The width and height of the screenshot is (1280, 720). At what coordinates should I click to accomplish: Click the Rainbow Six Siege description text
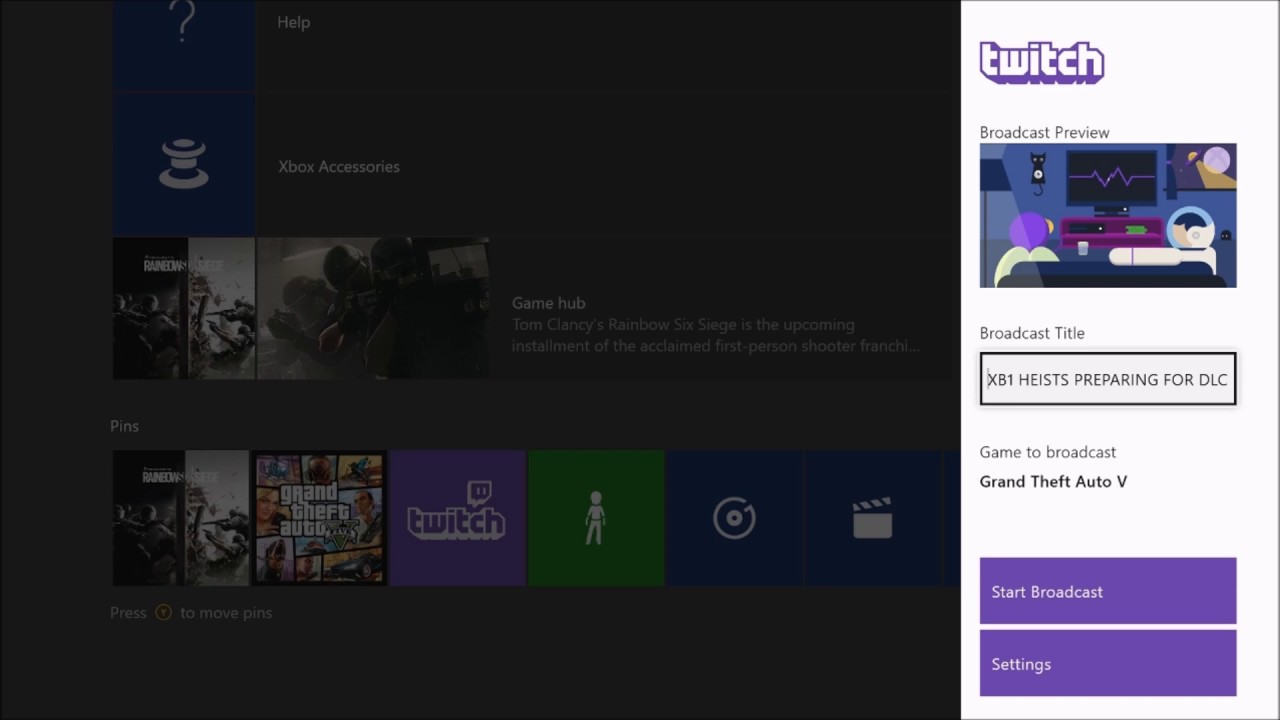tap(716, 335)
